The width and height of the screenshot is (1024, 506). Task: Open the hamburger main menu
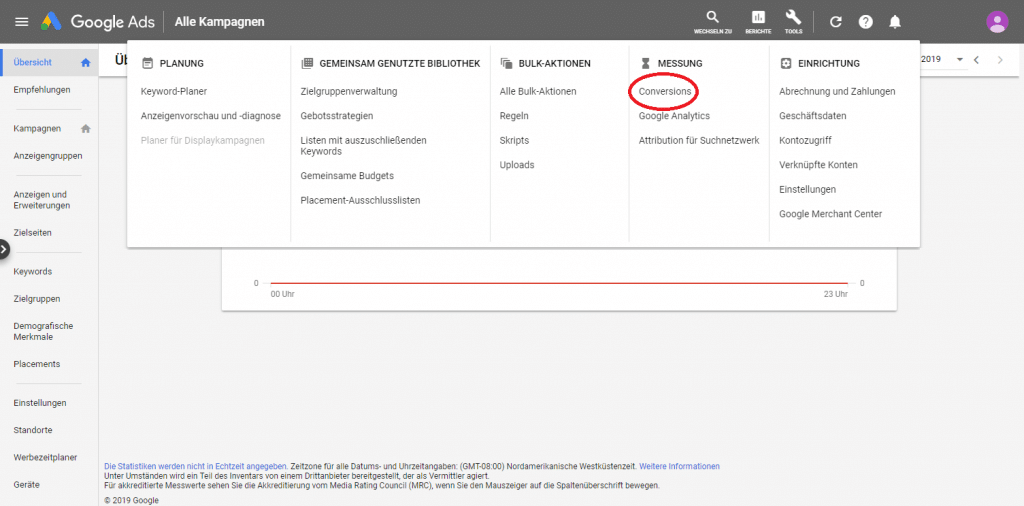tap(22, 22)
